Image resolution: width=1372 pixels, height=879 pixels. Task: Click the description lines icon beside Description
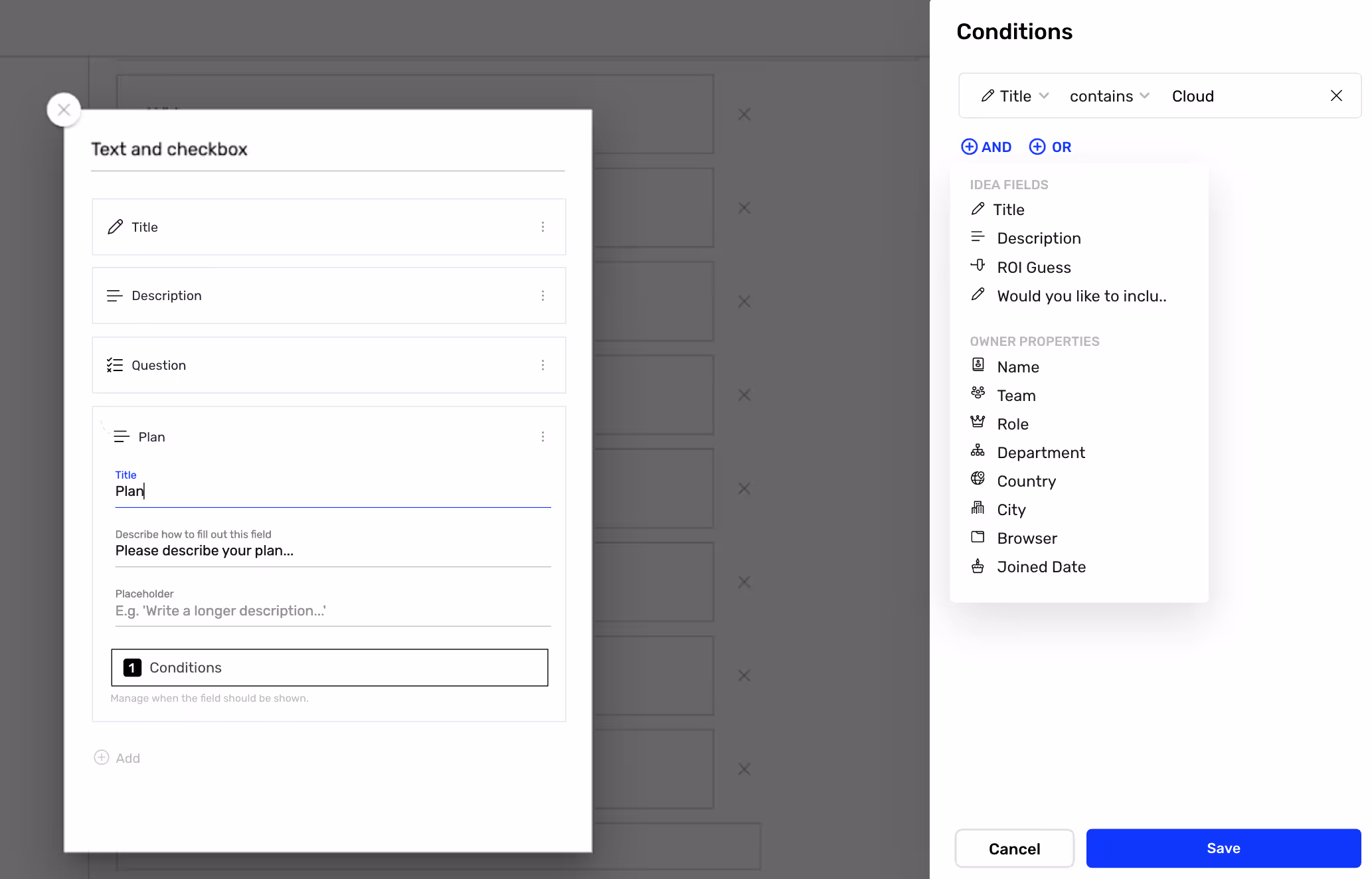pos(115,295)
